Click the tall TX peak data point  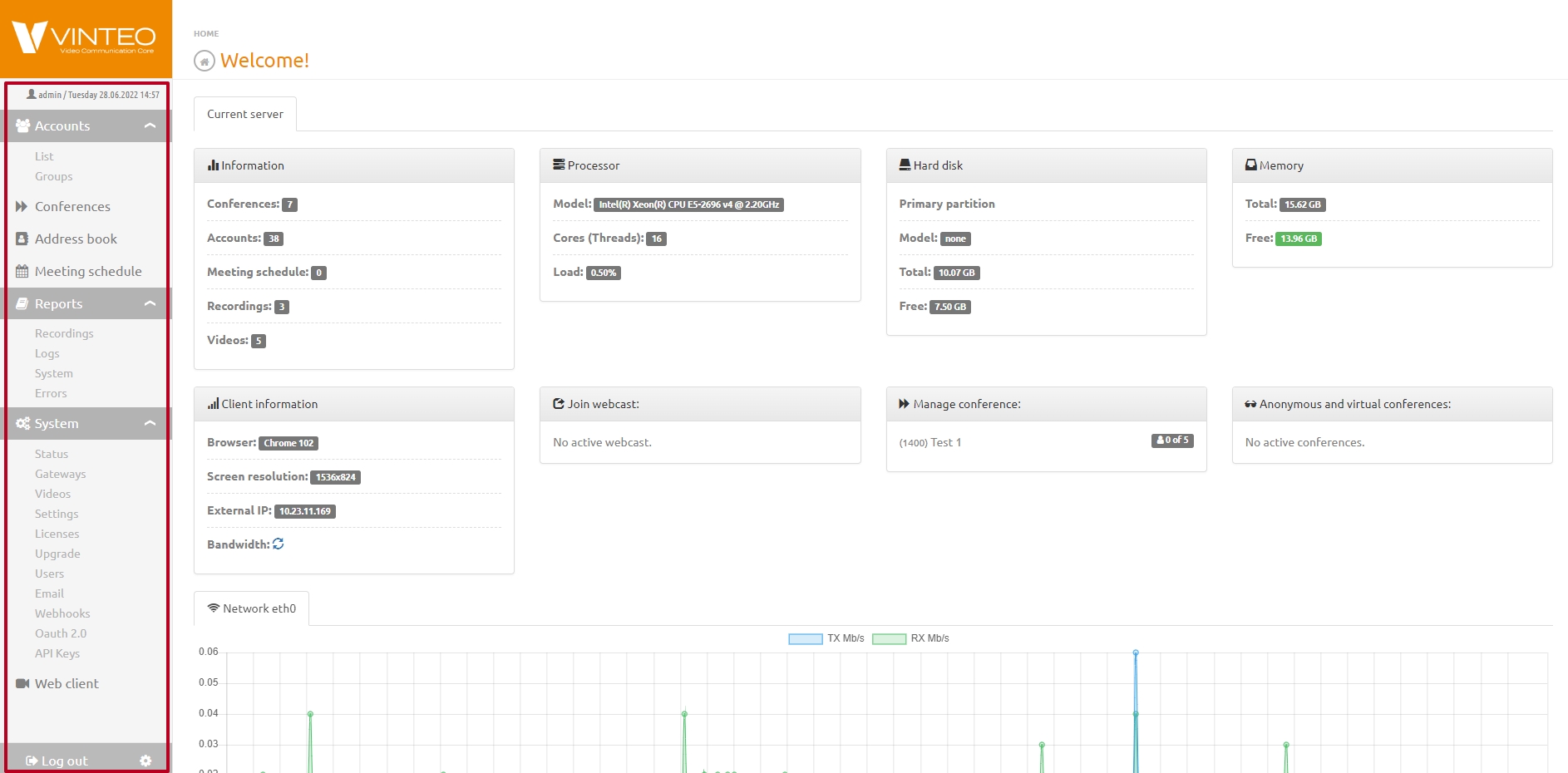tap(1136, 653)
